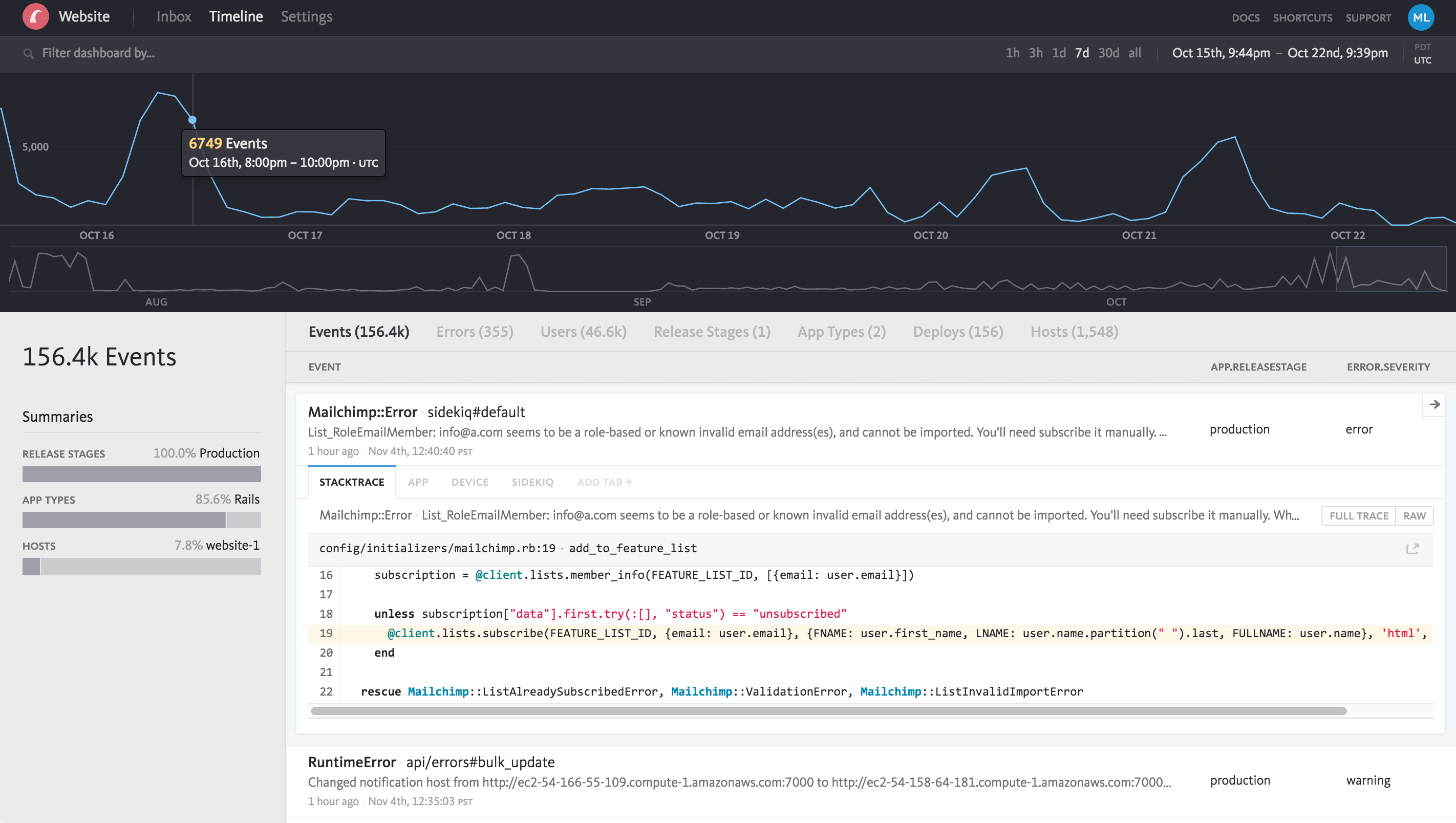
Task: Open the RuntimeError event title
Action: point(352,762)
